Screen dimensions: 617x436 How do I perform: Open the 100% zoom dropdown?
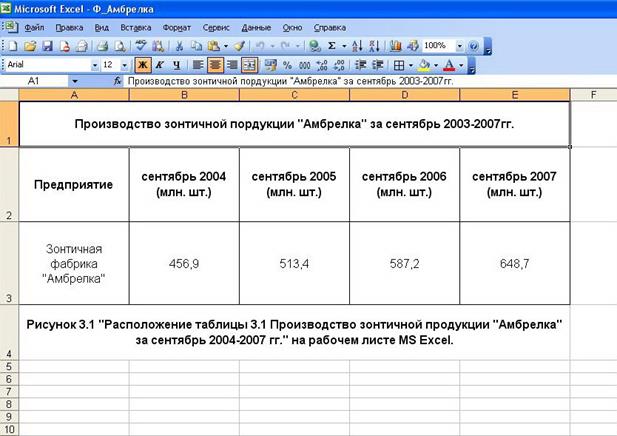pos(460,46)
